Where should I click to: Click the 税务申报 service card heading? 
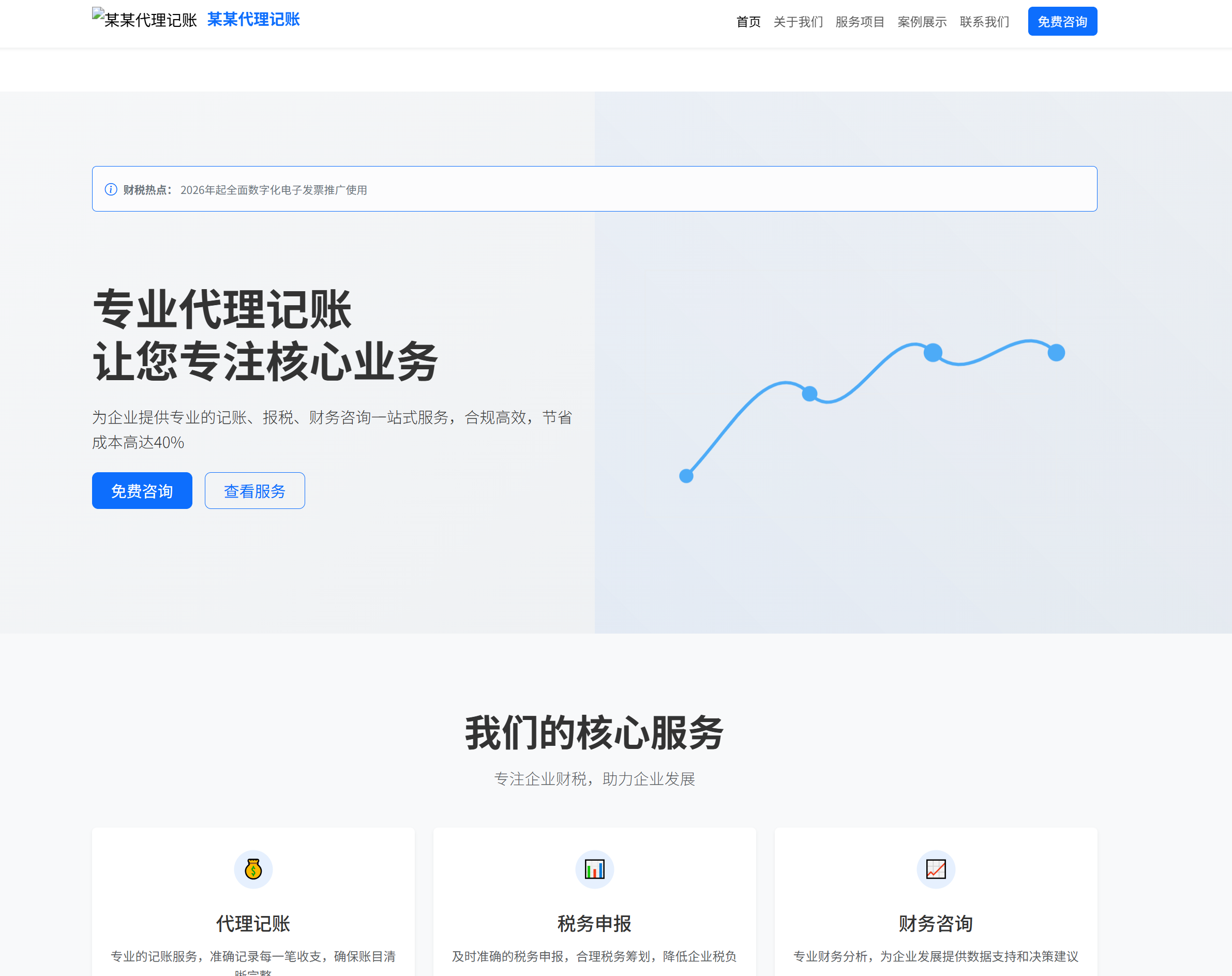[x=594, y=923]
